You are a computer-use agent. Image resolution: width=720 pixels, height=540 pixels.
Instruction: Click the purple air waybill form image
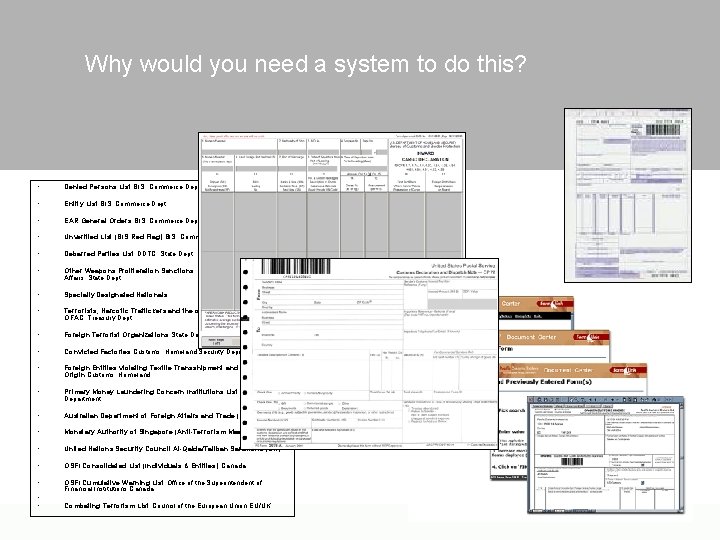(628, 196)
